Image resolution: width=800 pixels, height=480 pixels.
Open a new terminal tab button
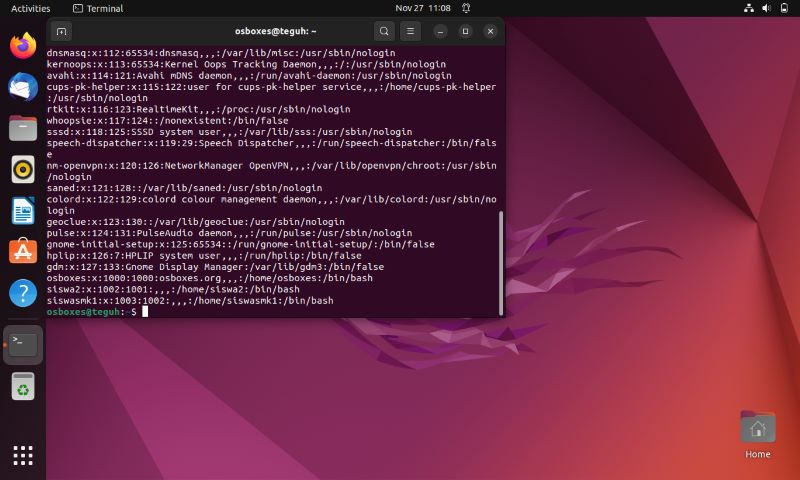pos(62,32)
